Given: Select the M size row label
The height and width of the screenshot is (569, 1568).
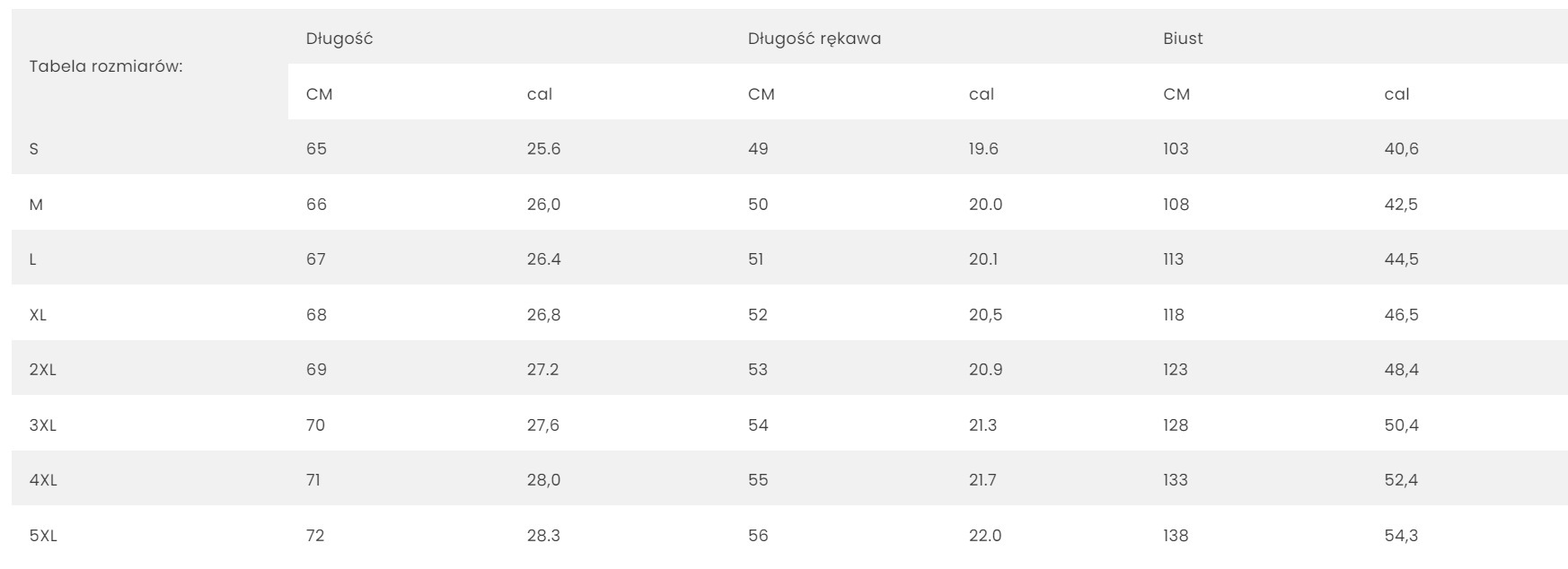Looking at the screenshot, I should click(36, 205).
